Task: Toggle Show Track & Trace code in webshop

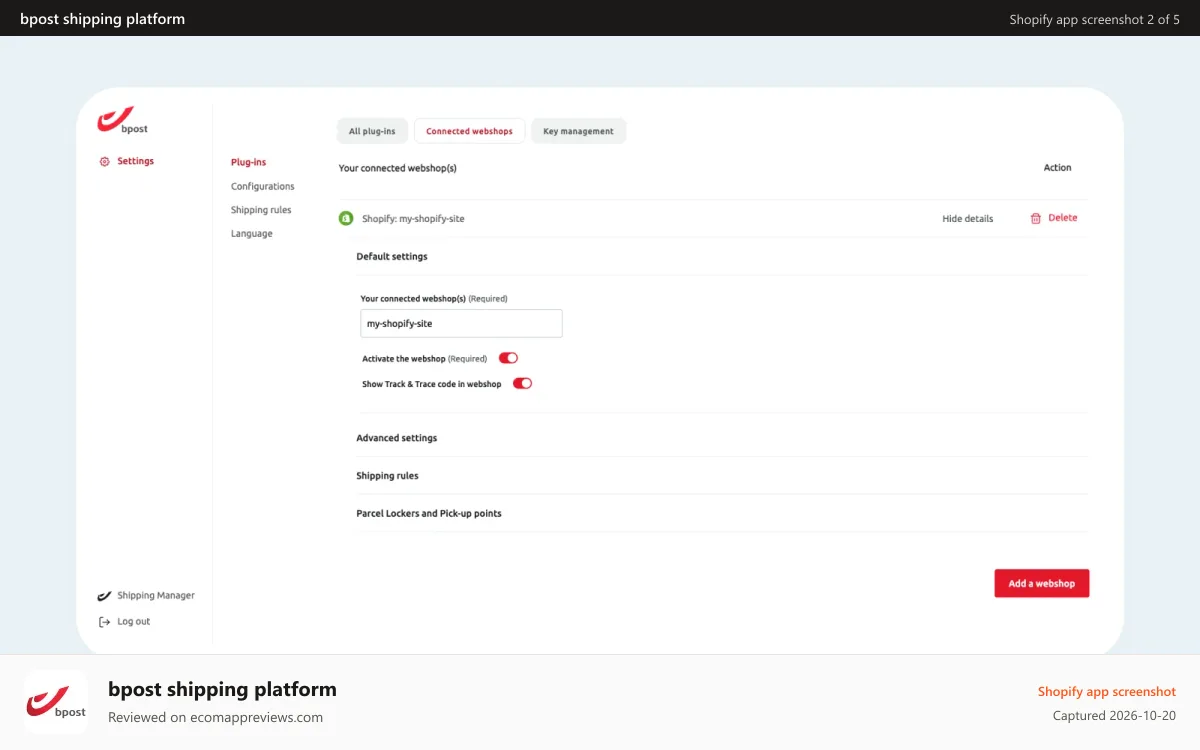Action: (522, 383)
